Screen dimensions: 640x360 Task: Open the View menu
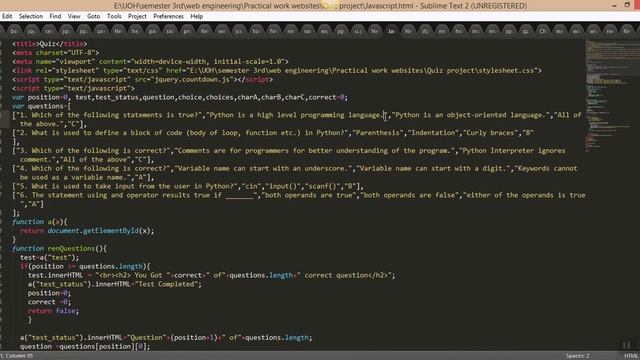pos(74,16)
